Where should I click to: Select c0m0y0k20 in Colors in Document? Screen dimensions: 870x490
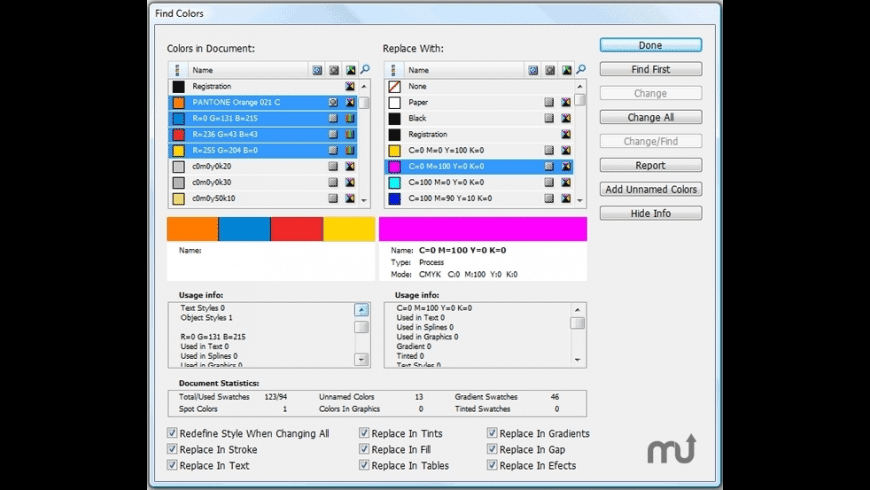[263, 166]
